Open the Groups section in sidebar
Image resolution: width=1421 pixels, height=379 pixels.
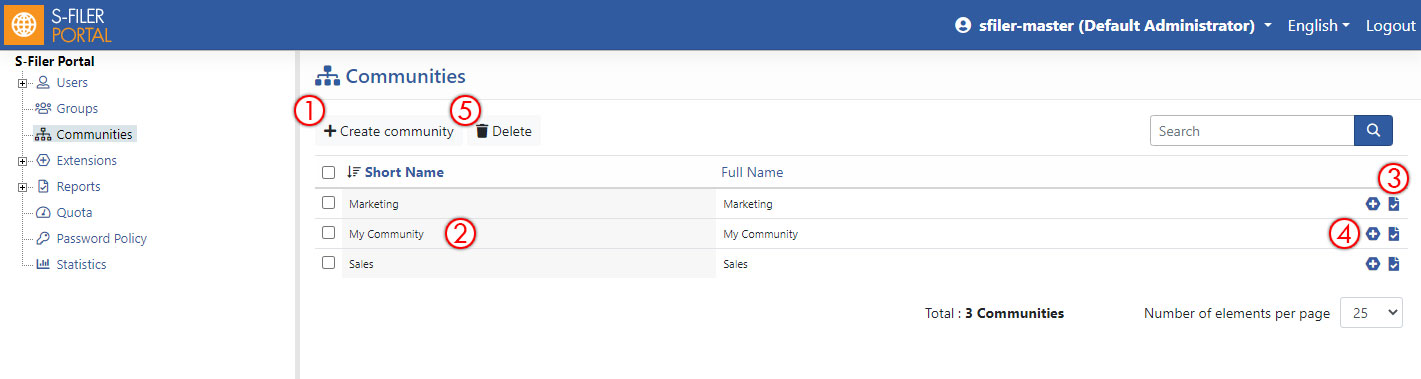point(76,108)
